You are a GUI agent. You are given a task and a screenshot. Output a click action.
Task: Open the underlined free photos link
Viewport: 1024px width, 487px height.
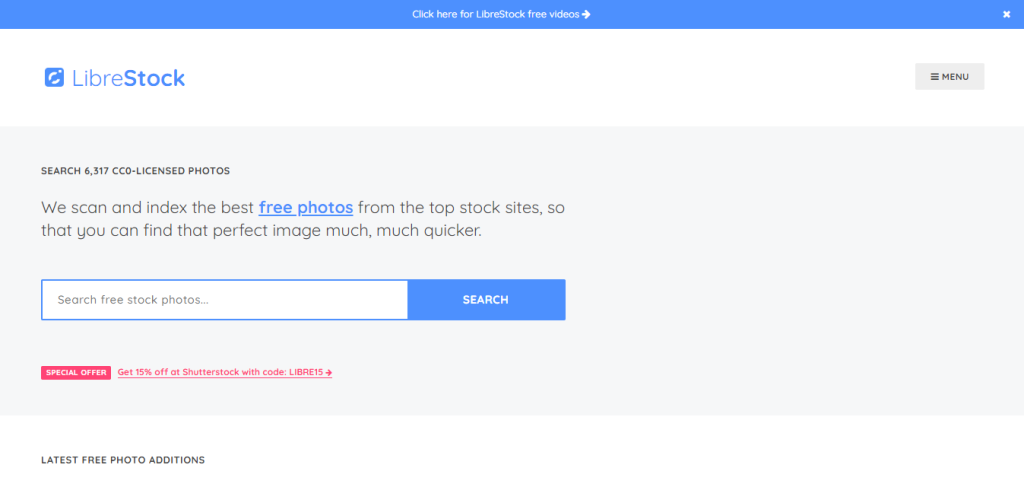(306, 208)
